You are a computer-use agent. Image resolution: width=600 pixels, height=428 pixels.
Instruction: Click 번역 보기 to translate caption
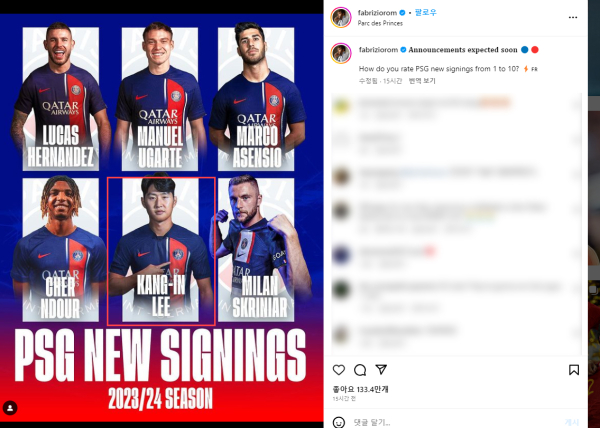click(422, 81)
